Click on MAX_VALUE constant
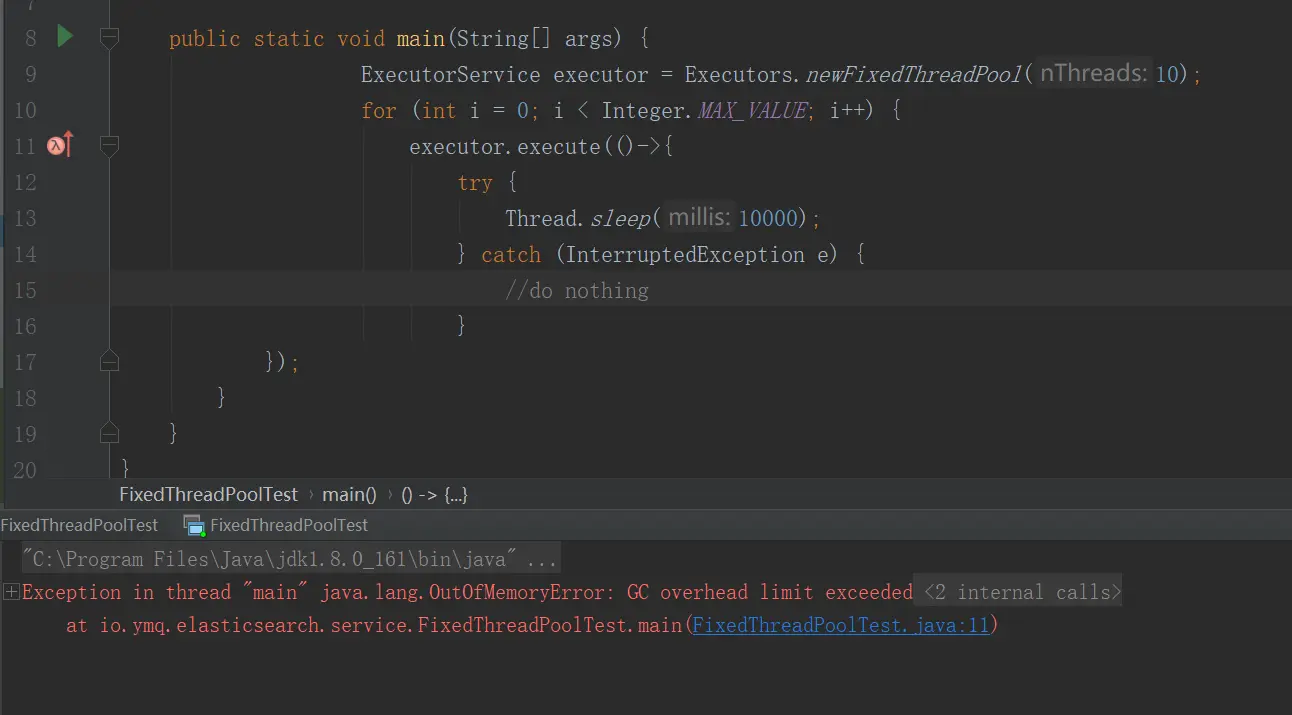 click(752, 111)
